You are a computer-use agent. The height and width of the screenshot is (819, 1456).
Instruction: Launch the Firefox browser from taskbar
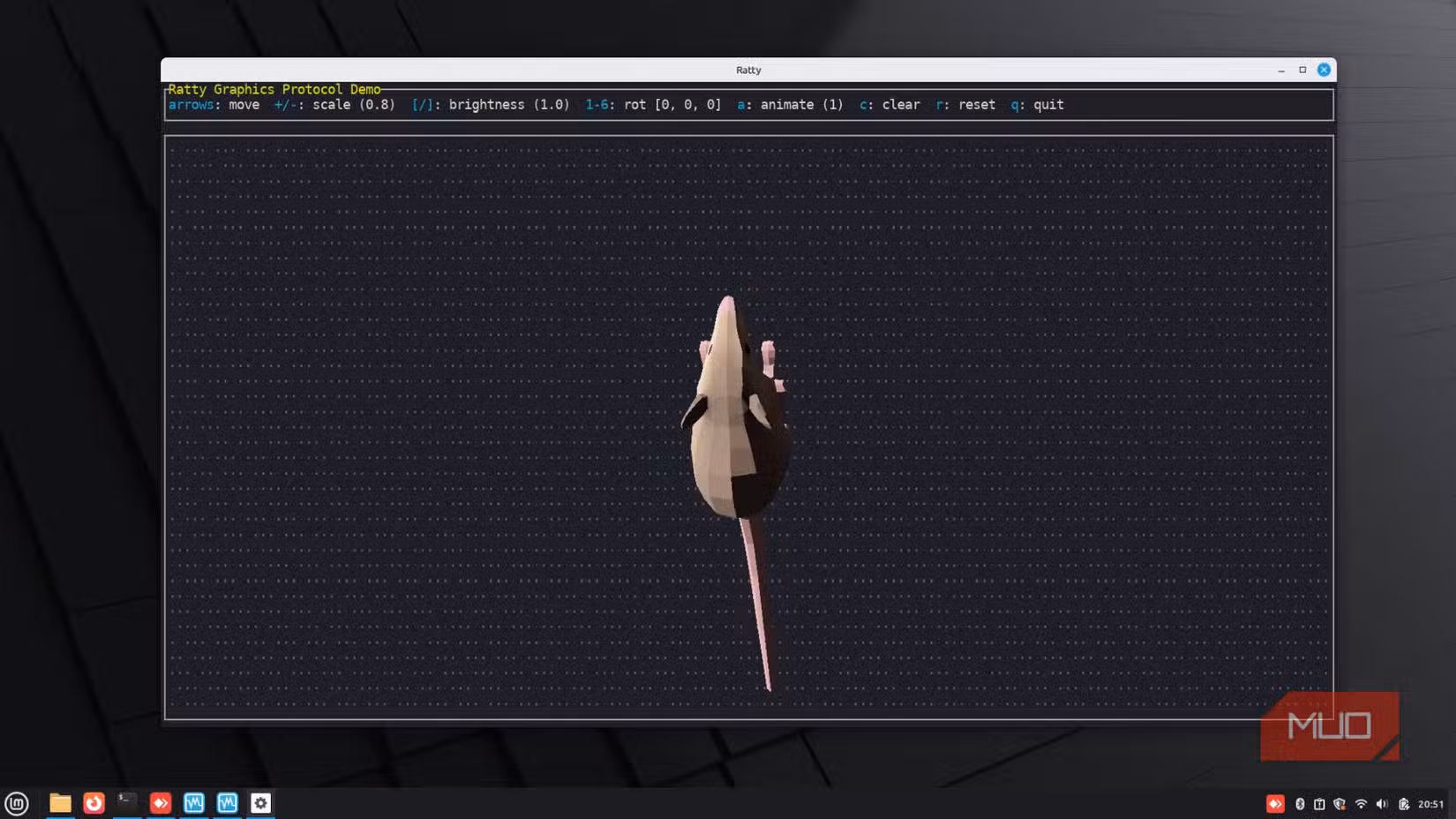[x=94, y=803]
